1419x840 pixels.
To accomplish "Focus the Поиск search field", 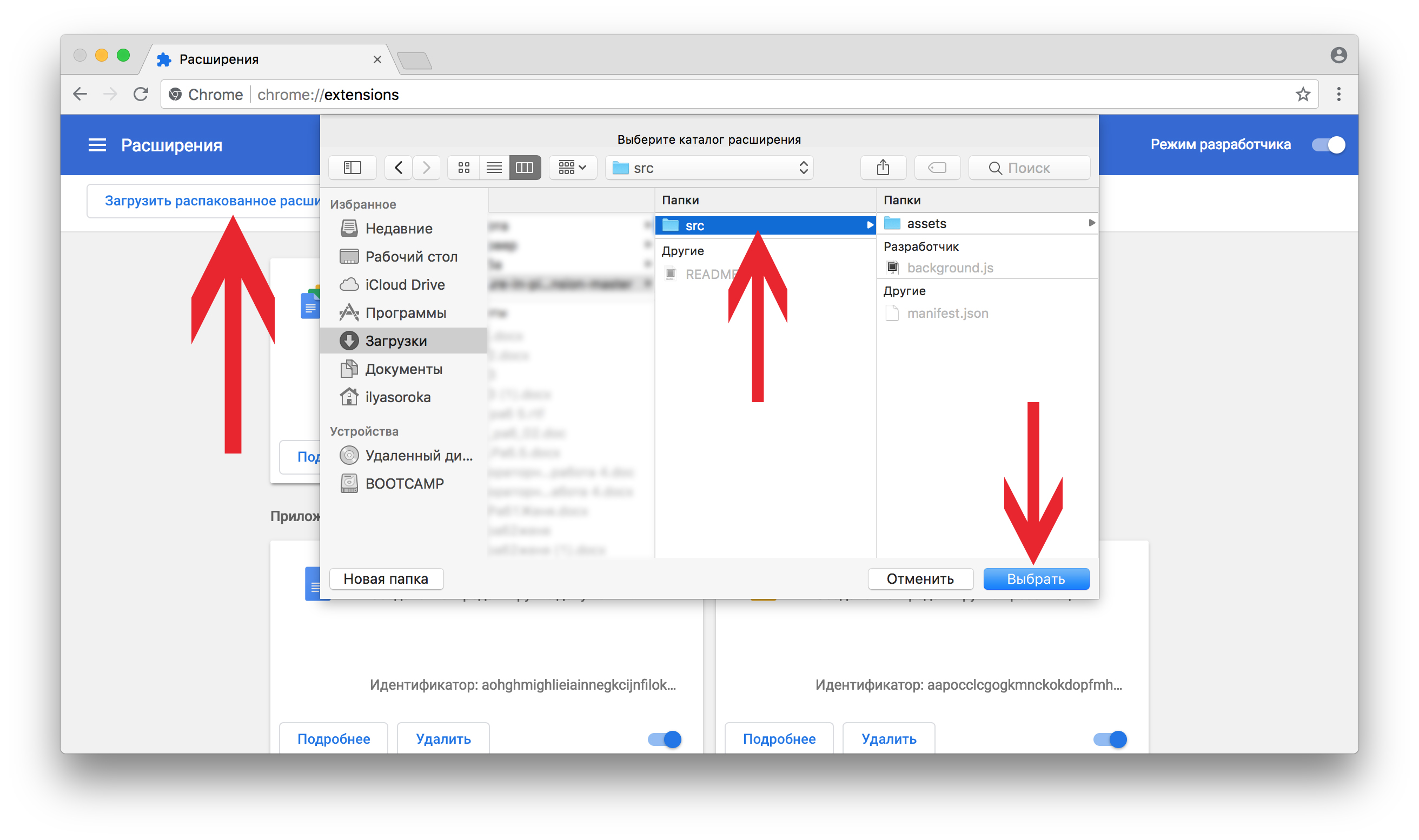I will (1029, 168).
